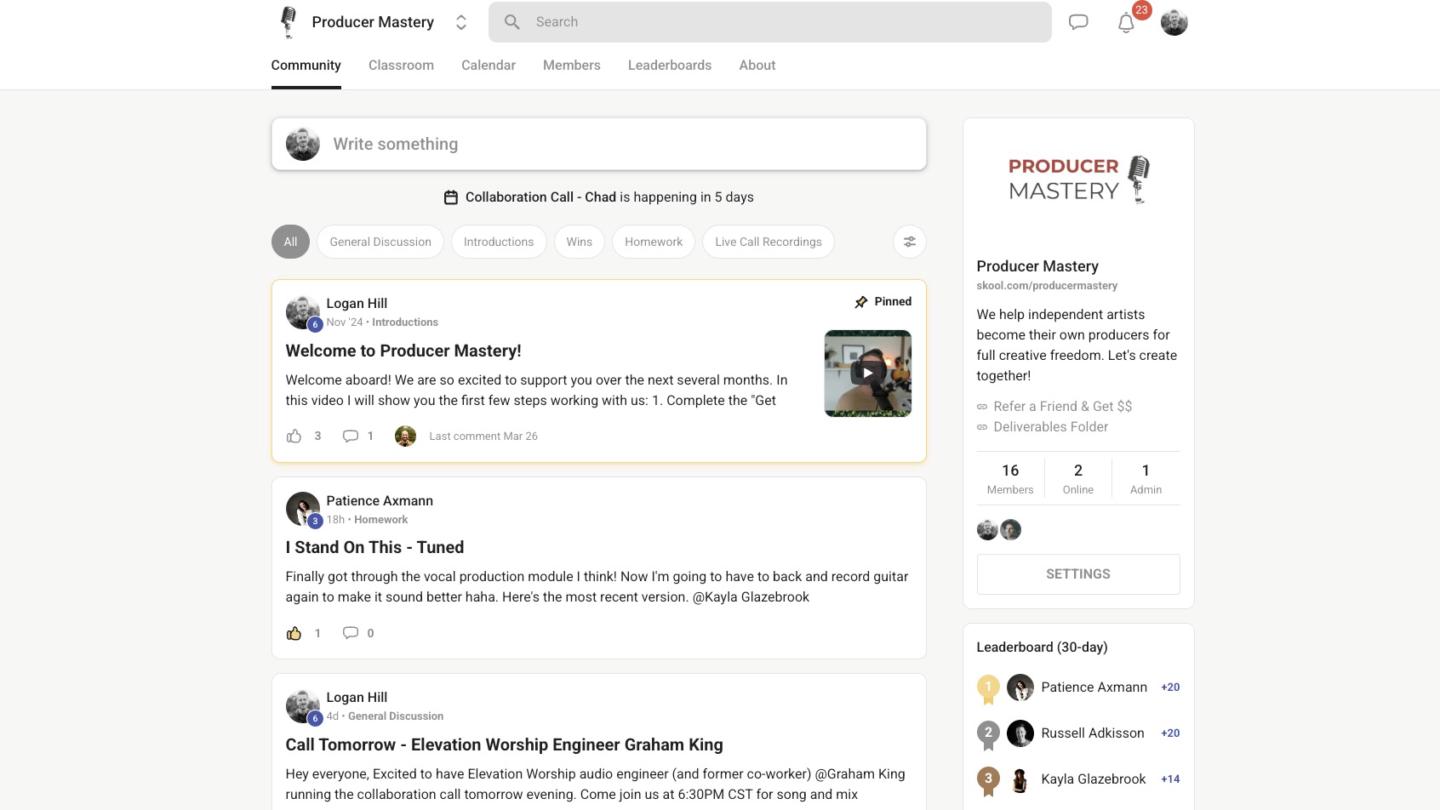Open the Collaboration Call - Chad event link
This screenshot has height=810, width=1440.
pyautogui.click(x=540, y=197)
